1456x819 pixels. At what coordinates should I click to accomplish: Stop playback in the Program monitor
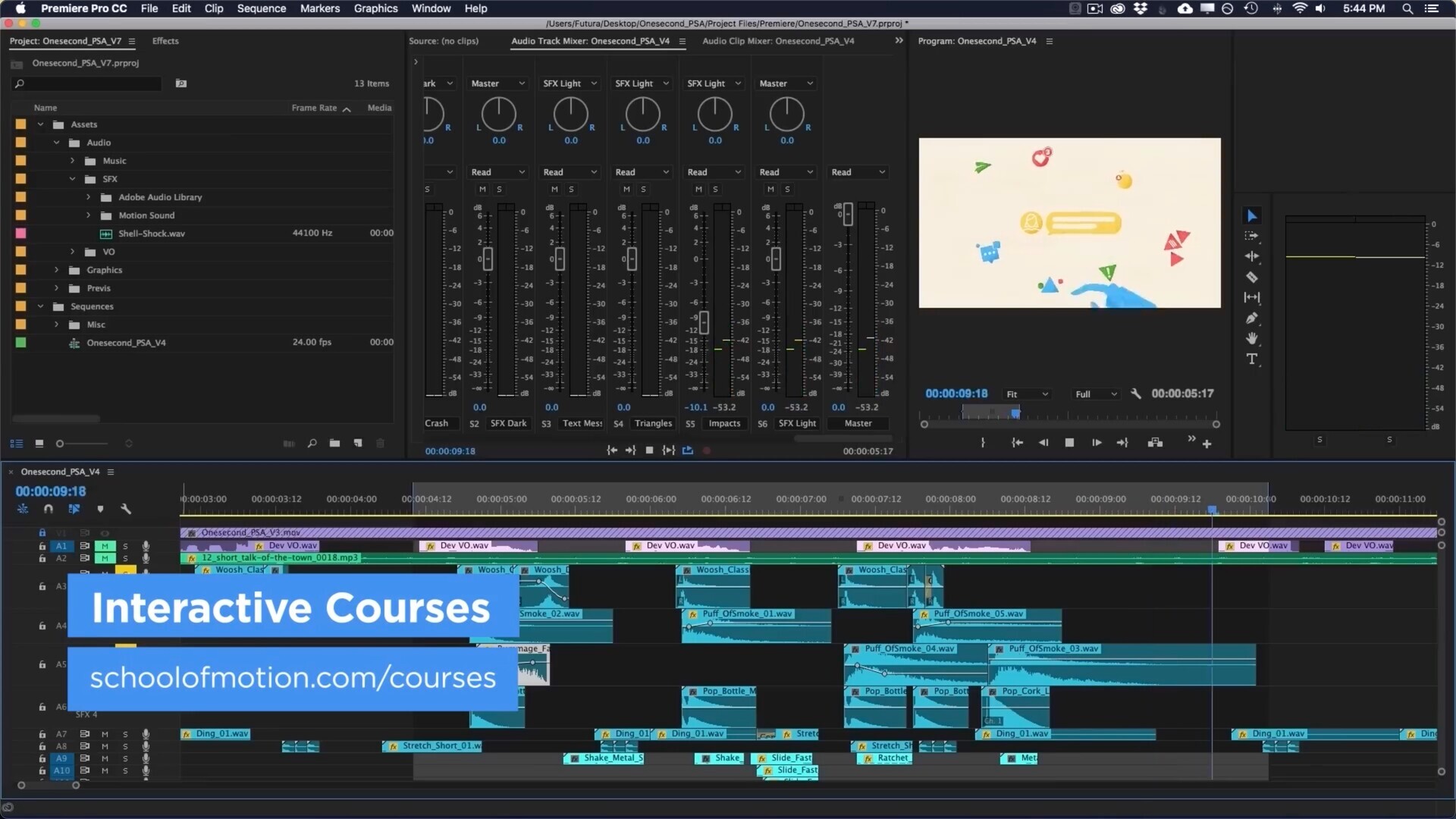1069,443
